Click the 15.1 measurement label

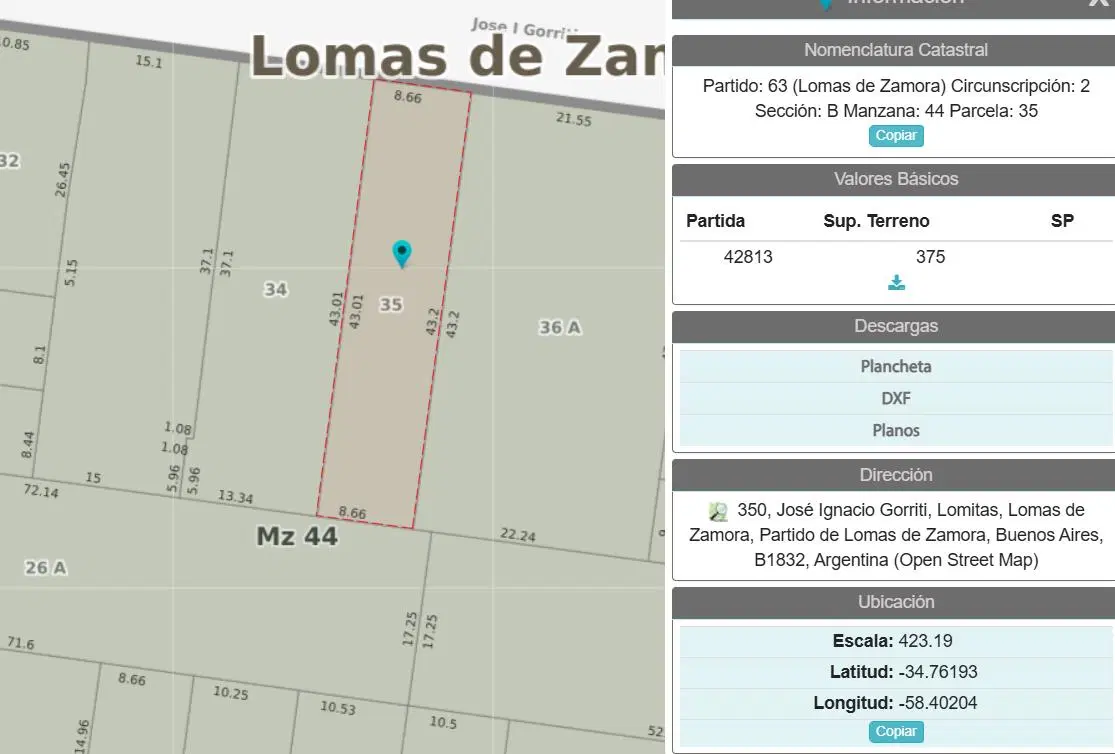[x=149, y=62]
